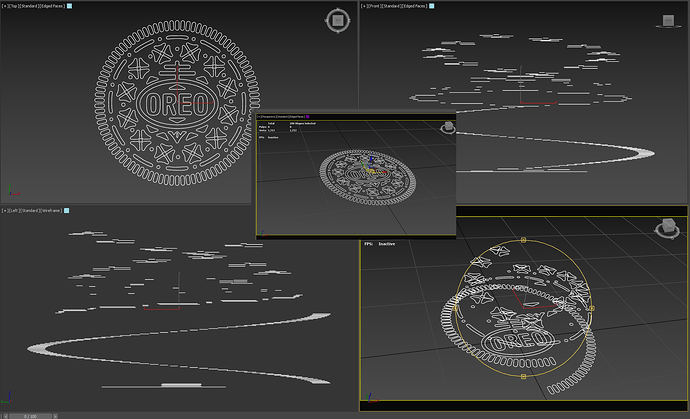Viewport: 690px width, 419px height.
Task: Click the axis tripod in the Top viewport
Action: 14,190
